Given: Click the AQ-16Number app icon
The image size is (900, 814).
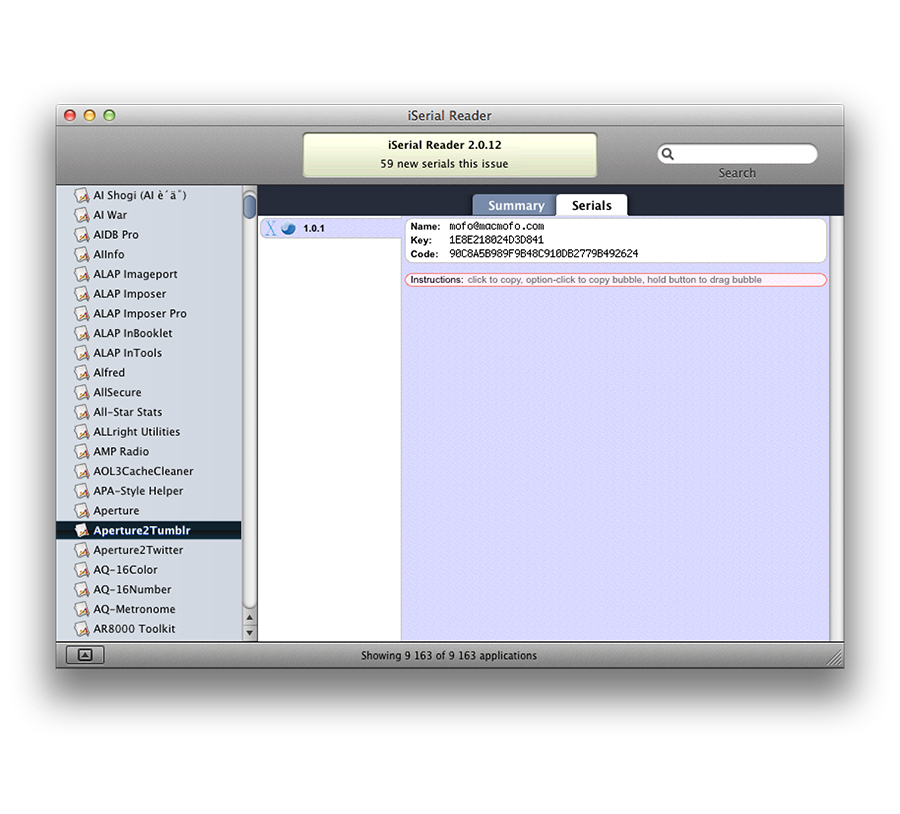Looking at the screenshot, I should click(82, 590).
